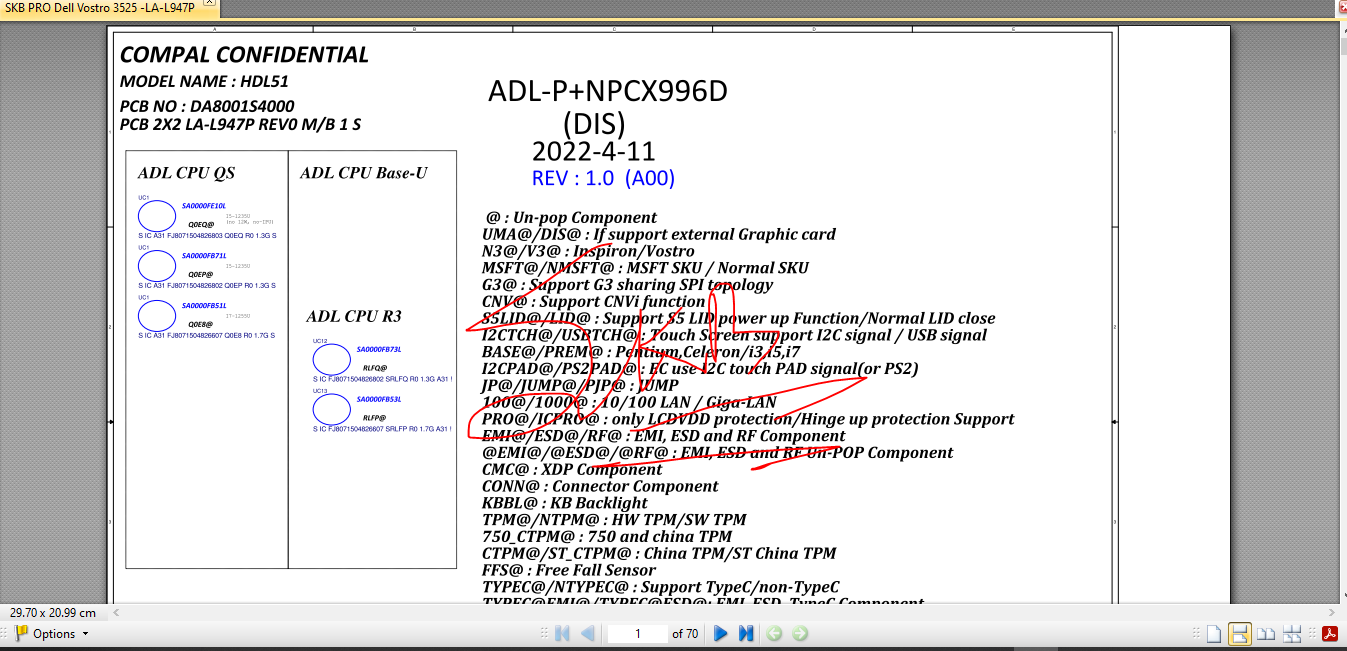Click '@ : Un-pop Component' line
The image size is (1347, 651).
coord(571,218)
